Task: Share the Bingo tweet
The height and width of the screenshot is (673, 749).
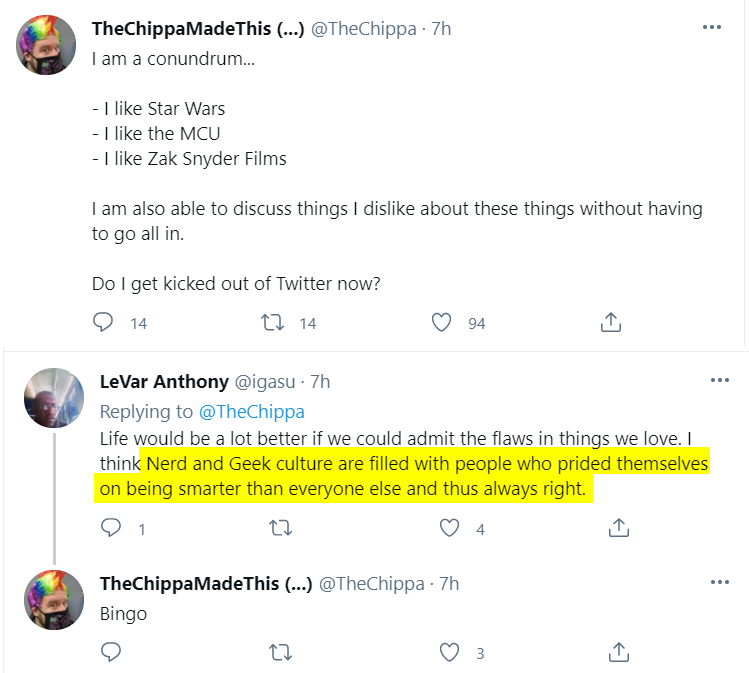Action: pos(619,652)
